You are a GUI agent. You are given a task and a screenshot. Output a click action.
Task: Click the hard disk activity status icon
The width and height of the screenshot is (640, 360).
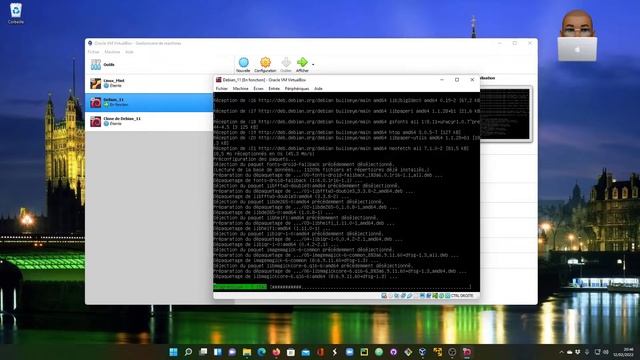pos(384,296)
